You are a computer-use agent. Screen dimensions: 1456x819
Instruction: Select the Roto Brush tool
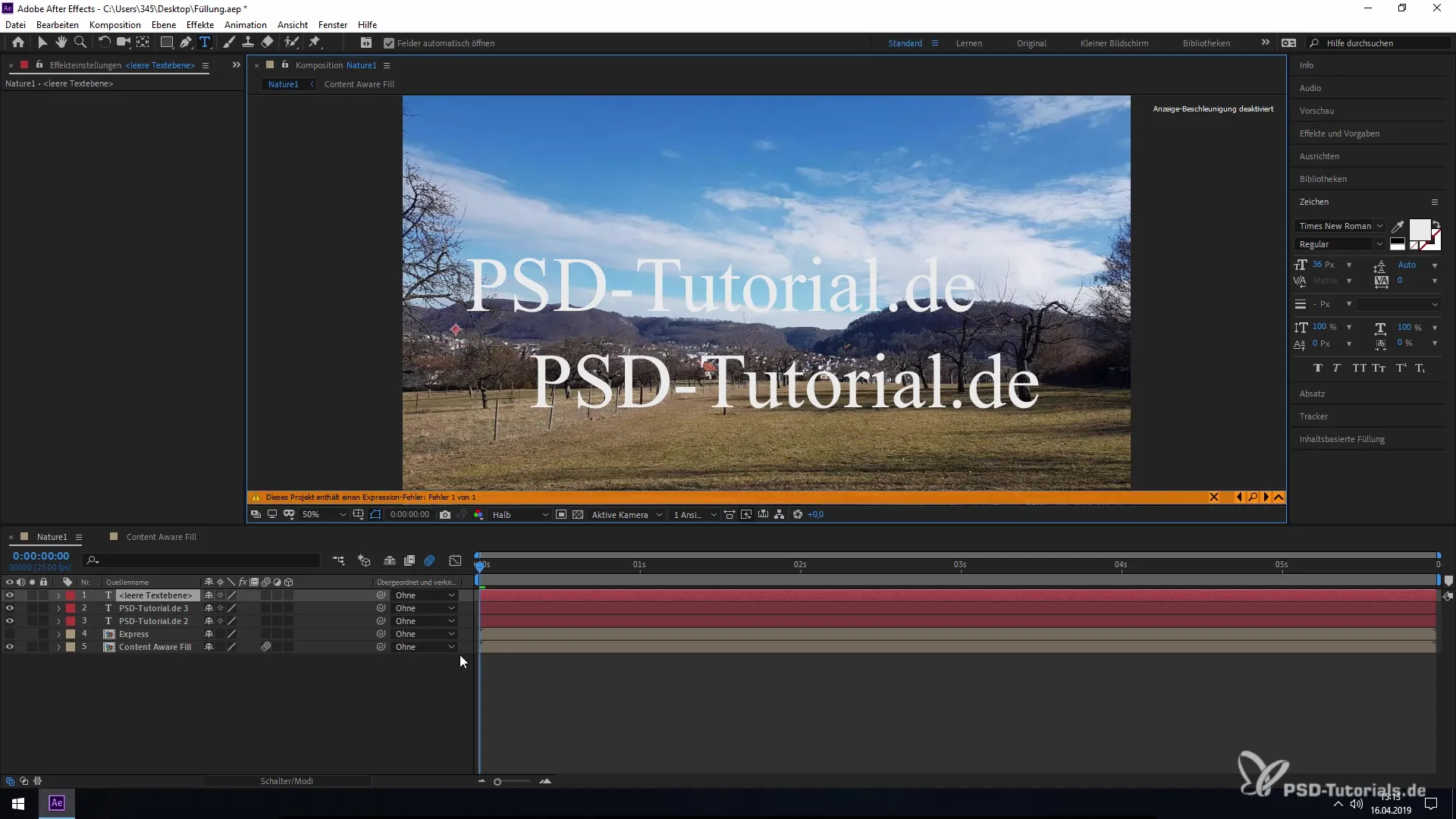292,43
